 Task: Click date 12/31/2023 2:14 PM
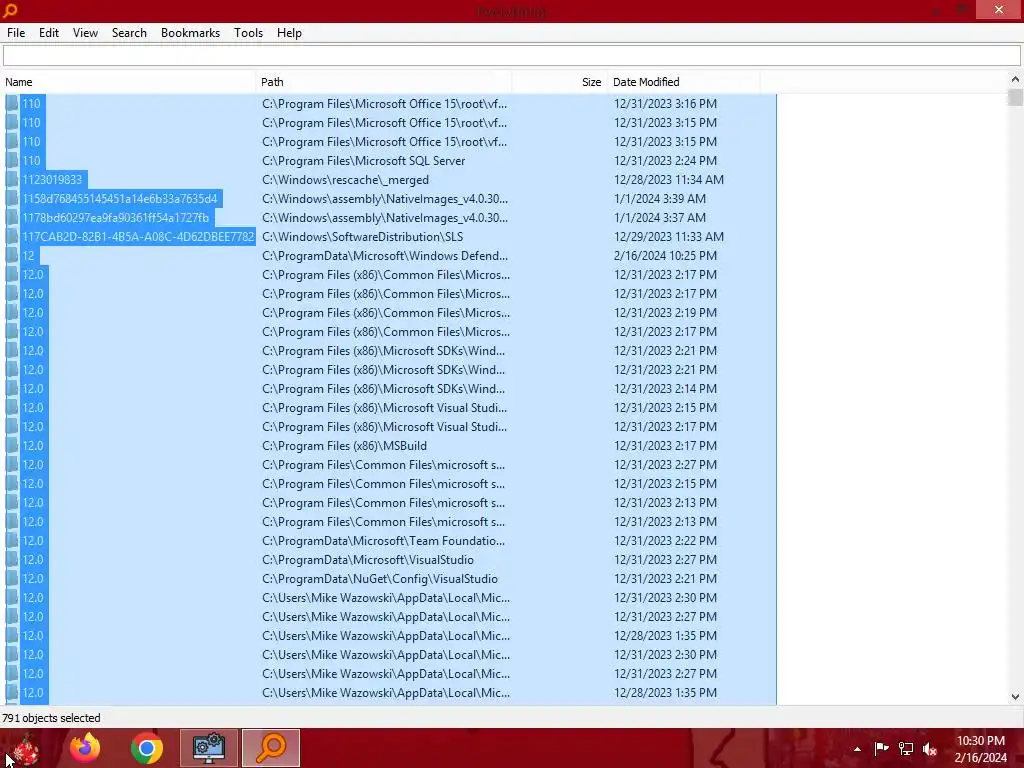pos(665,389)
